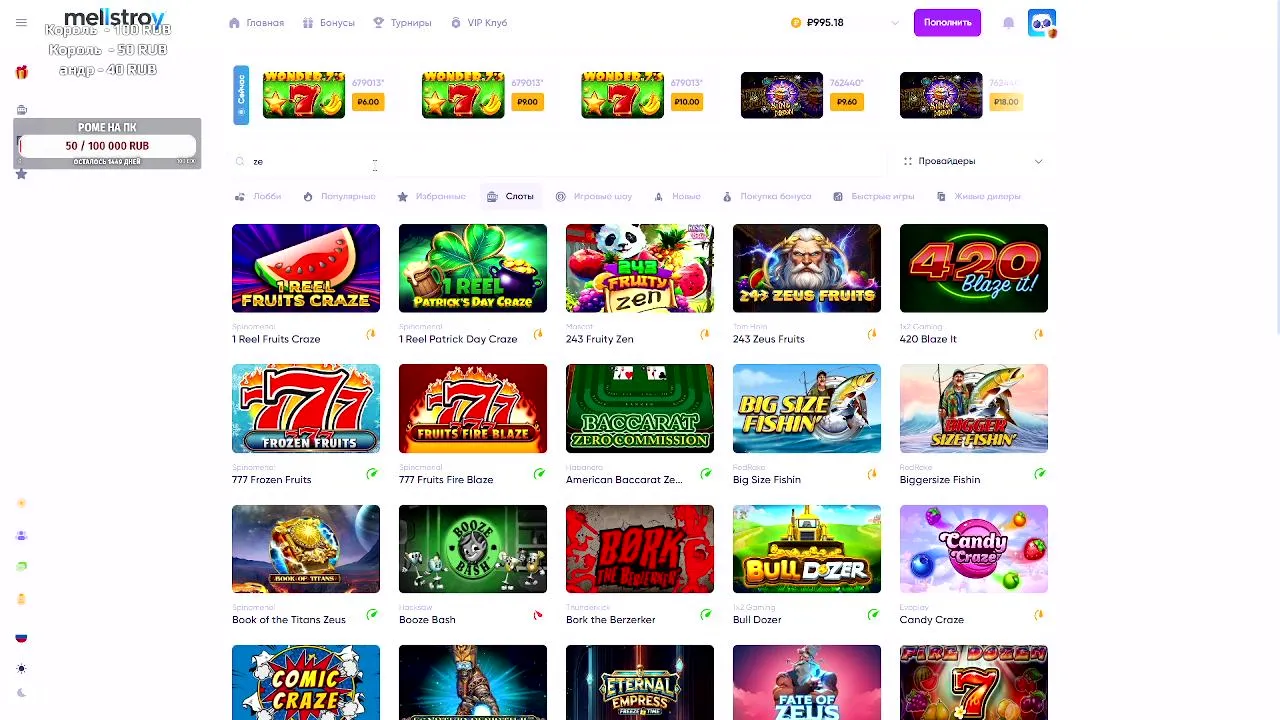Click the 50 / 100 000 RUB progress bar
Screen dimensions: 1280x720
tap(107, 146)
